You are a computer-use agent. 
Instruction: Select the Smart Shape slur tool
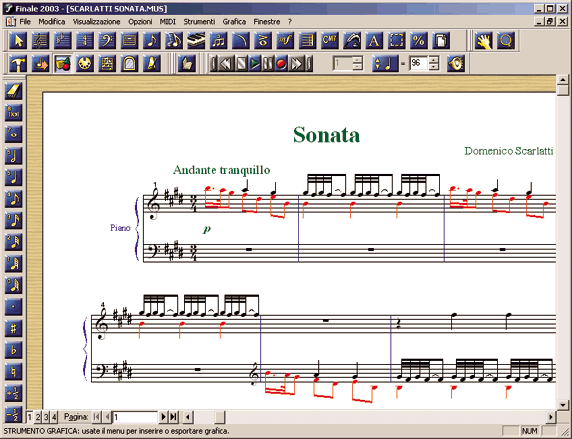pyautogui.click(x=240, y=41)
